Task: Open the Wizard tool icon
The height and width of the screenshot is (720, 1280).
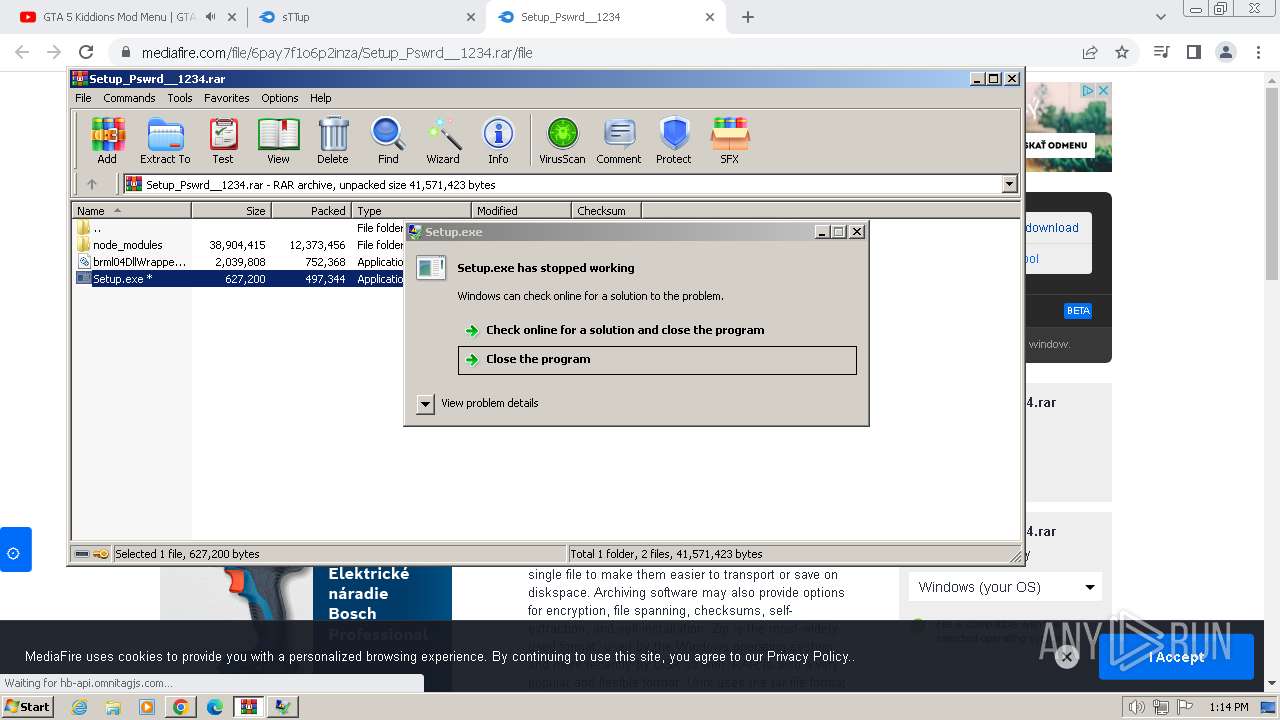Action: coord(443,140)
